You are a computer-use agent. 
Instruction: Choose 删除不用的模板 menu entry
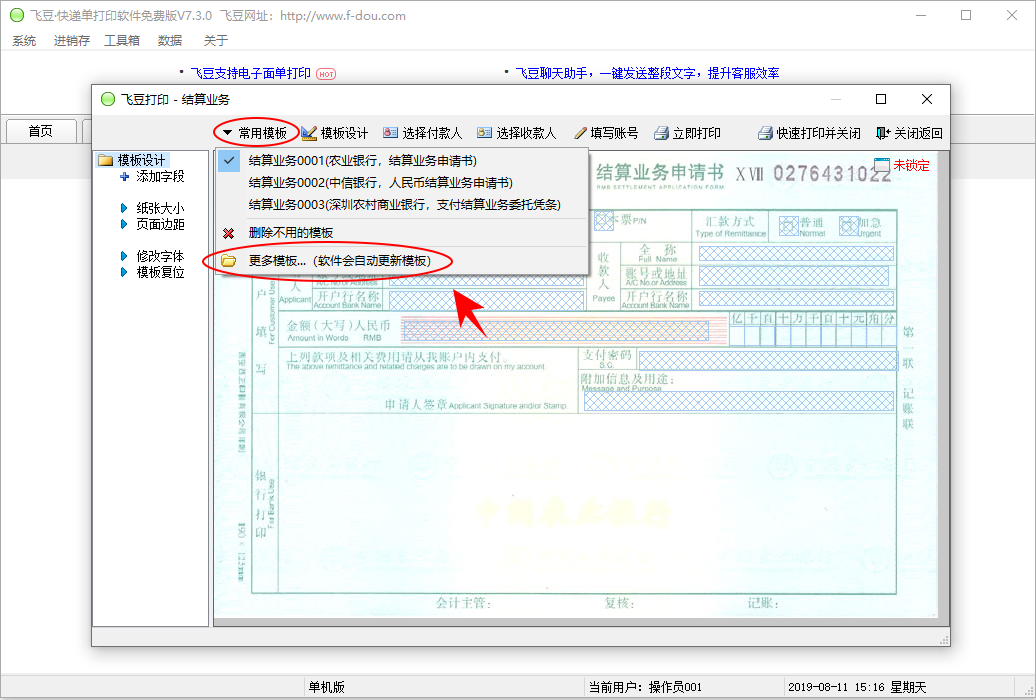coord(402,233)
